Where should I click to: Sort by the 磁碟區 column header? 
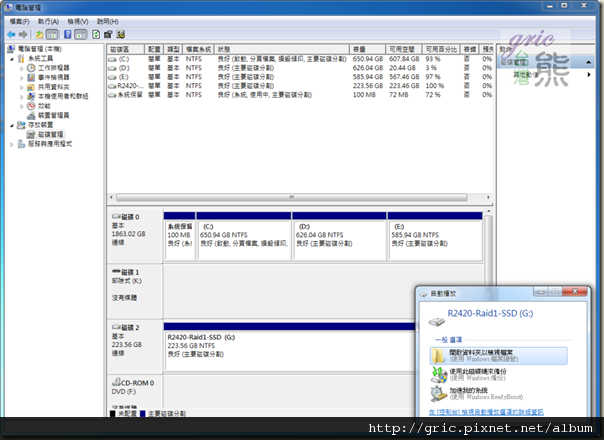click(x=126, y=49)
